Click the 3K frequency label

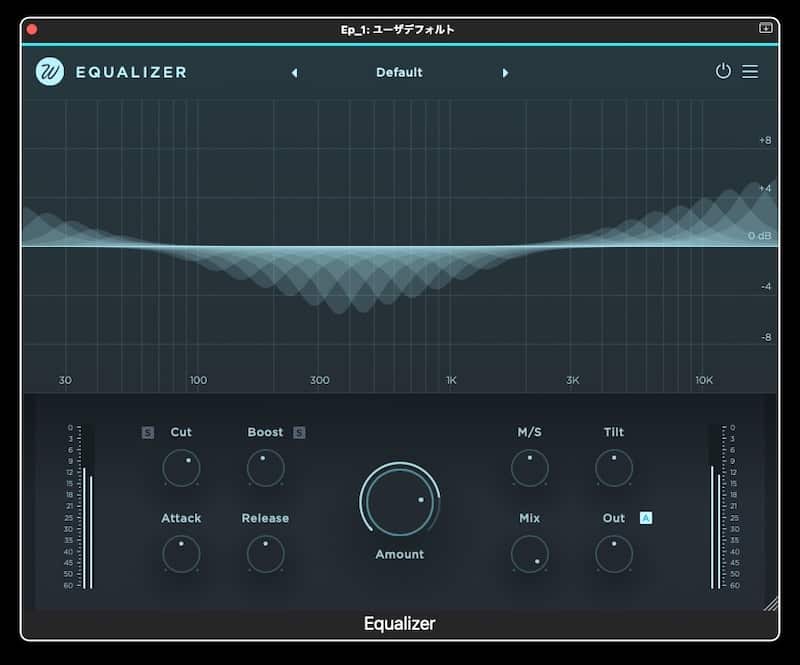pyautogui.click(x=572, y=380)
